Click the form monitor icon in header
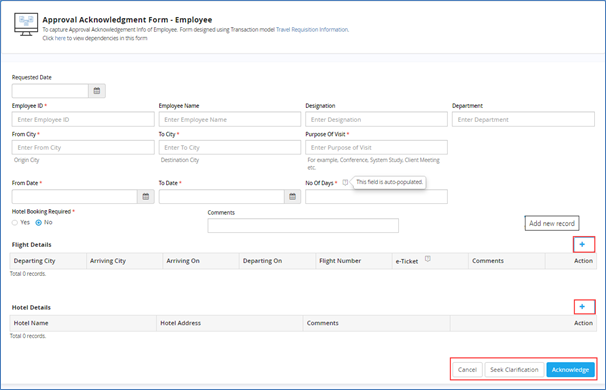606x390 pixels. [26, 24]
